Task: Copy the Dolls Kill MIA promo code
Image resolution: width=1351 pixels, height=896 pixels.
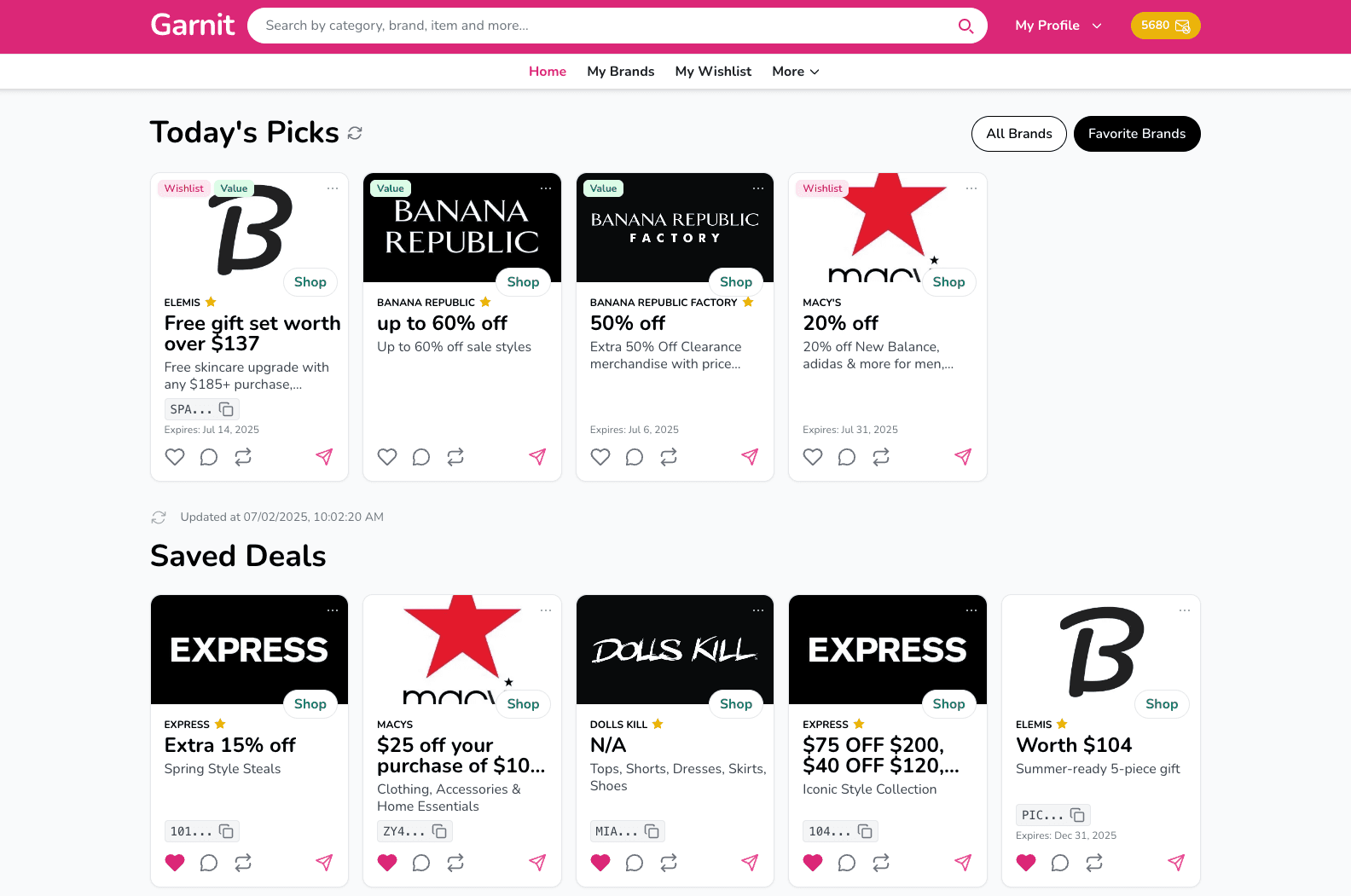Action: 652,831
